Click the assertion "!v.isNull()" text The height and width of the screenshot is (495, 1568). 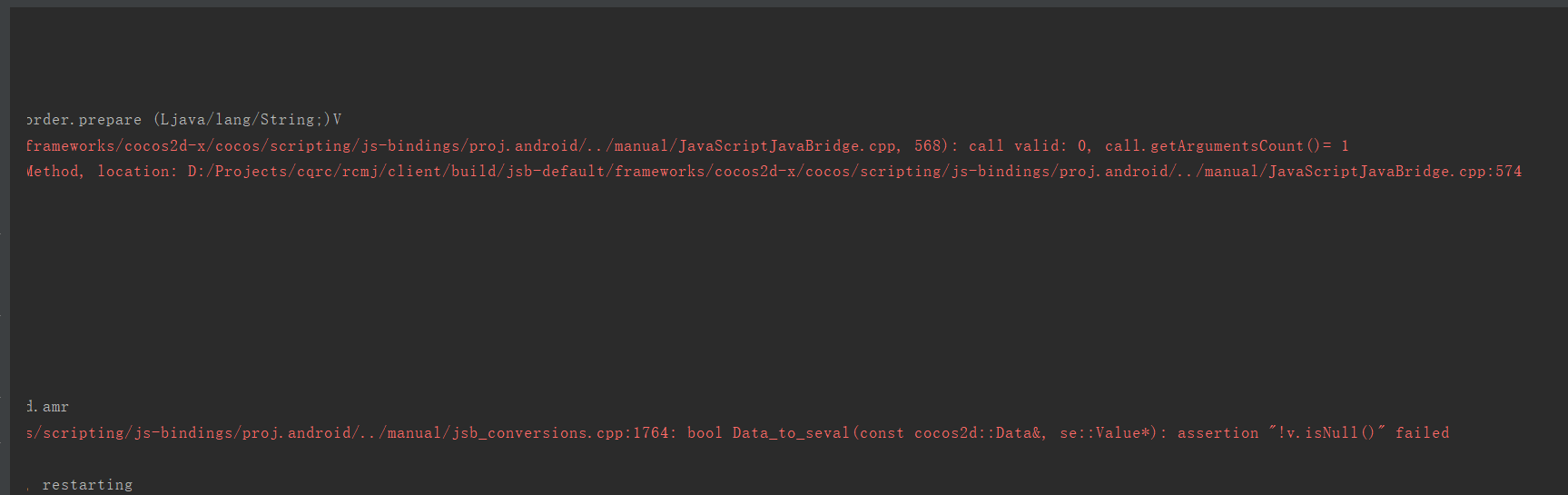(x=1280, y=433)
